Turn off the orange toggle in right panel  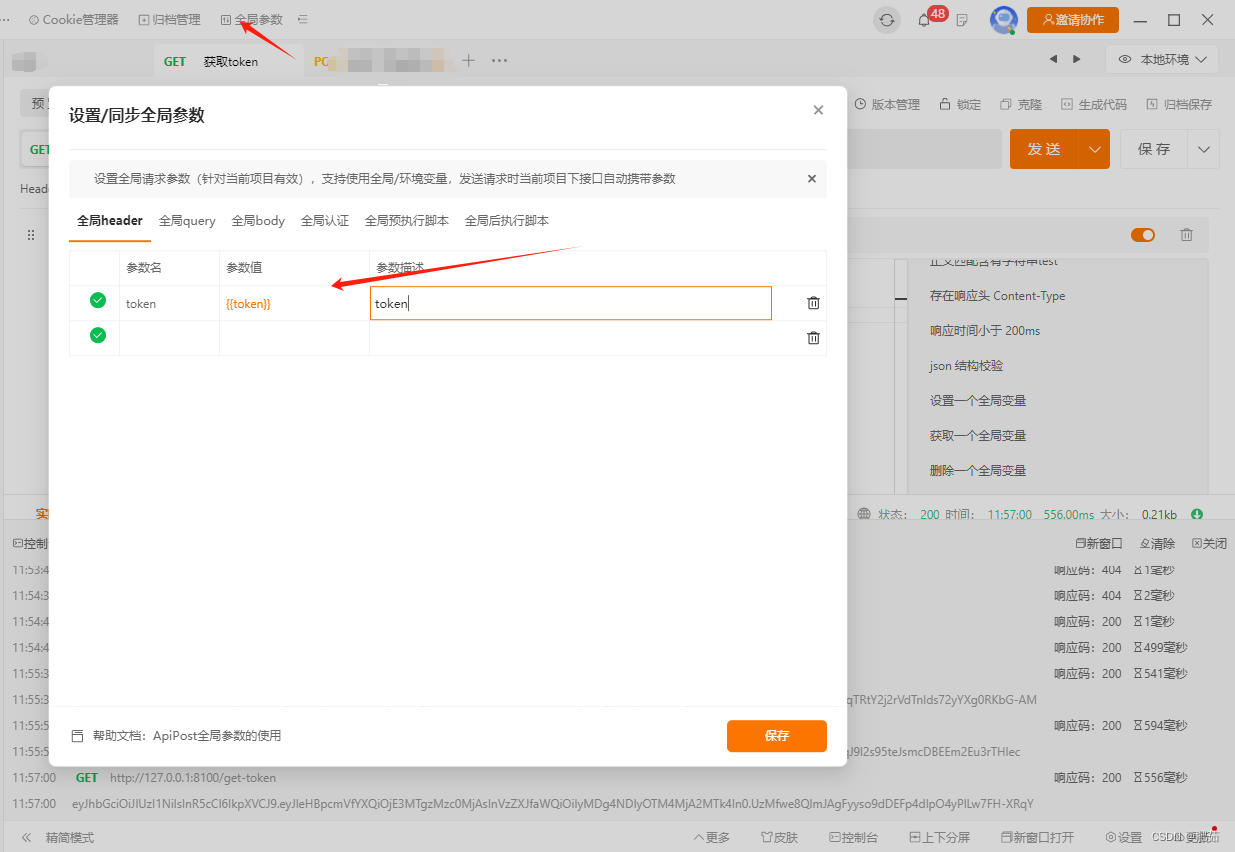point(1141,234)
